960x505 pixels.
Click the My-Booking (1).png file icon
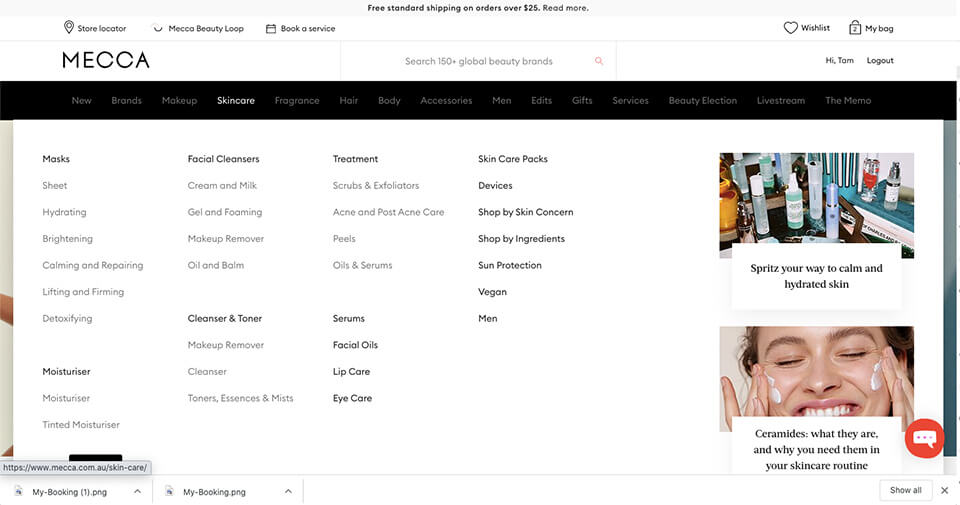click(18, 491)
